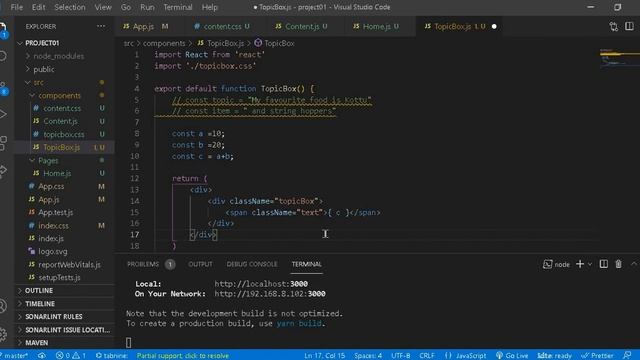Expand the Outline section
The width and height of the screenshot is (640, 360).
pyautogui.click(x=64, y=291)
